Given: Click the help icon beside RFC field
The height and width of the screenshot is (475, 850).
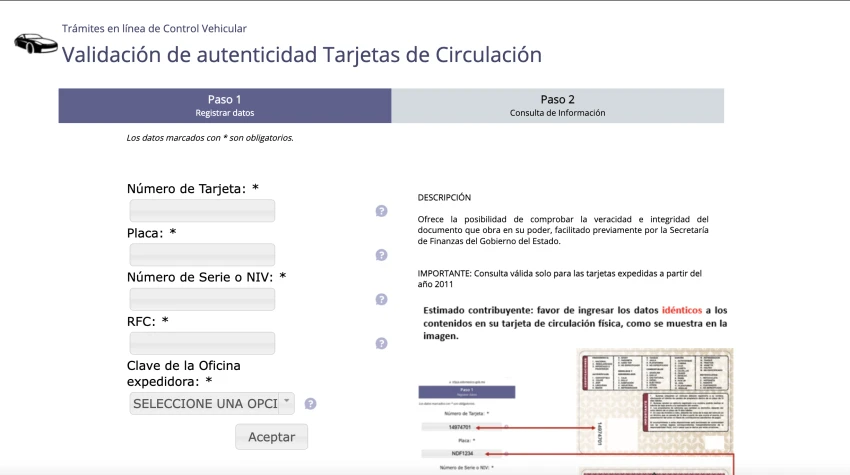Looking at the screenshot, I should pos(381,343).
